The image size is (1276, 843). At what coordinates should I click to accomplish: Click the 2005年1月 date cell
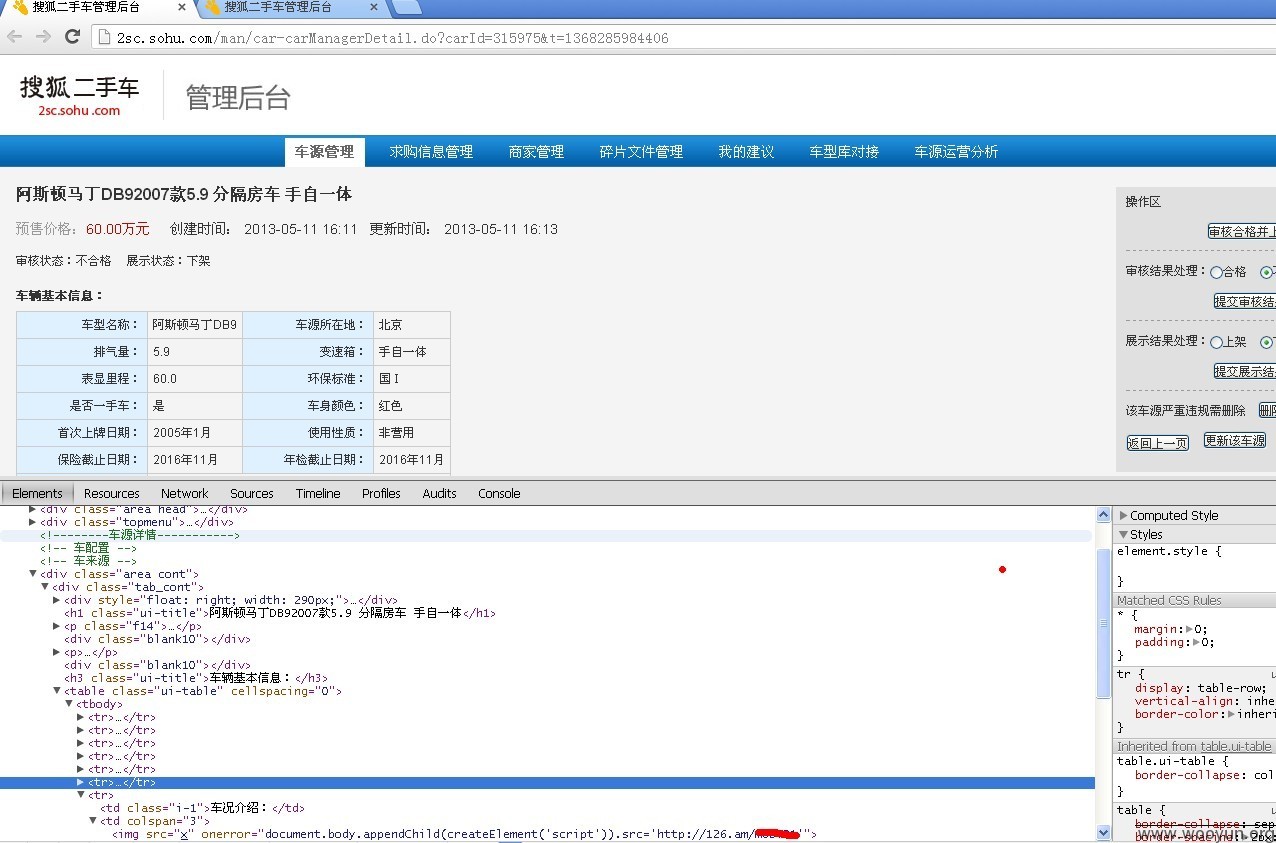pyautogui.click(x=195, y=433)
